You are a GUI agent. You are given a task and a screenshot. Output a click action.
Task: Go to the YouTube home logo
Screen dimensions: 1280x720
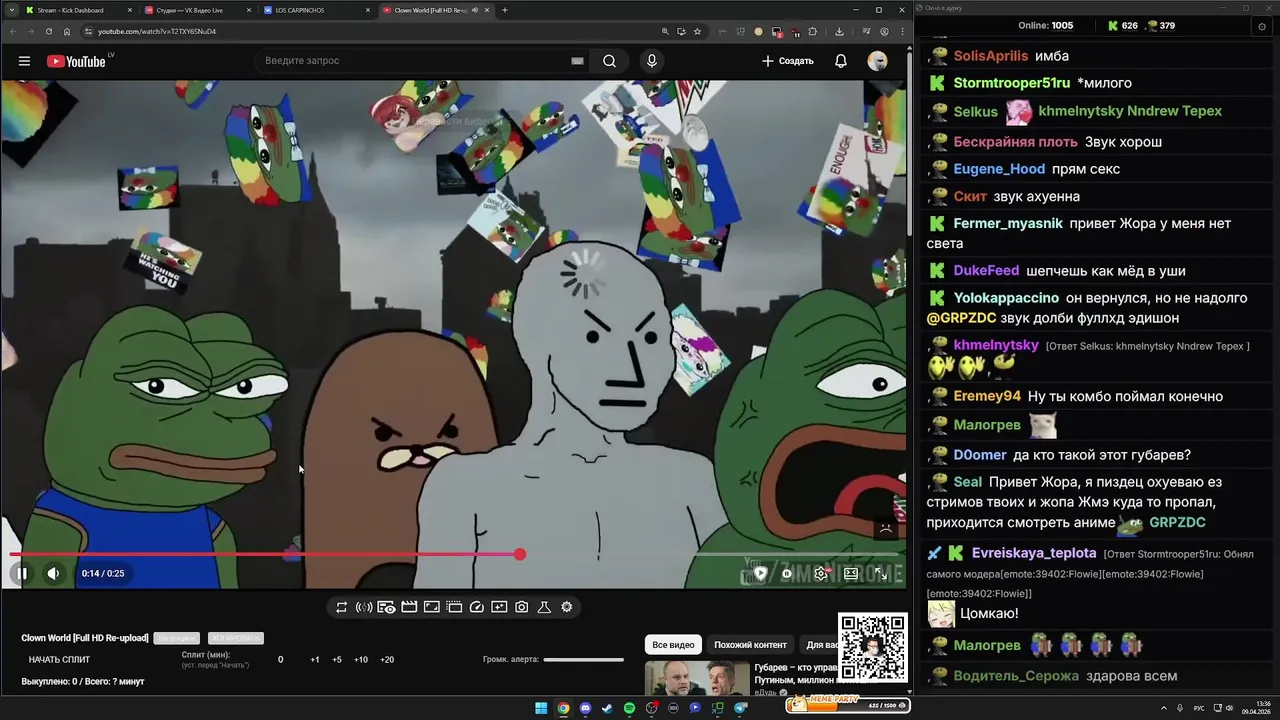click(x=75, y=61)
